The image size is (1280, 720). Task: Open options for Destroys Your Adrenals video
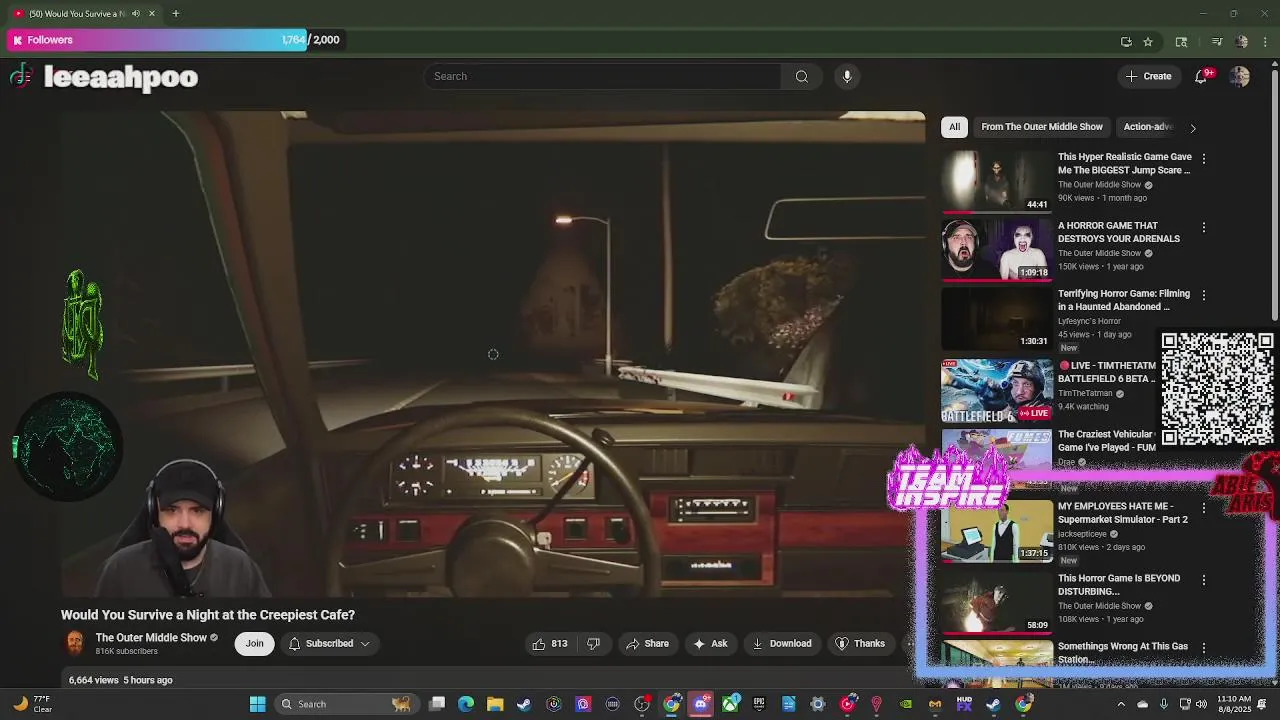pyautogui.click(x=1204, y=227)
